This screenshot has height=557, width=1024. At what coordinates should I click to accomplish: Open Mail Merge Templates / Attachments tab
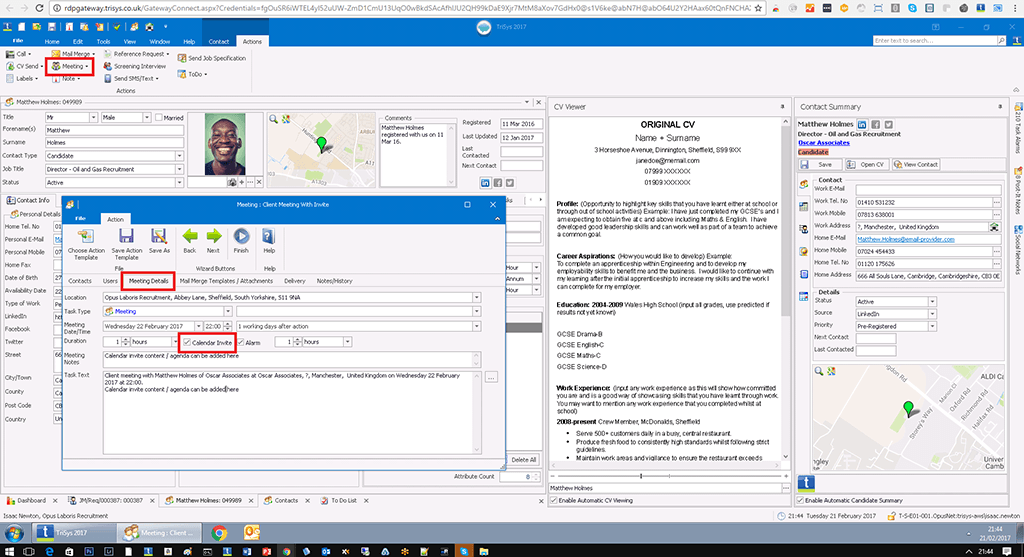[226, 281]
